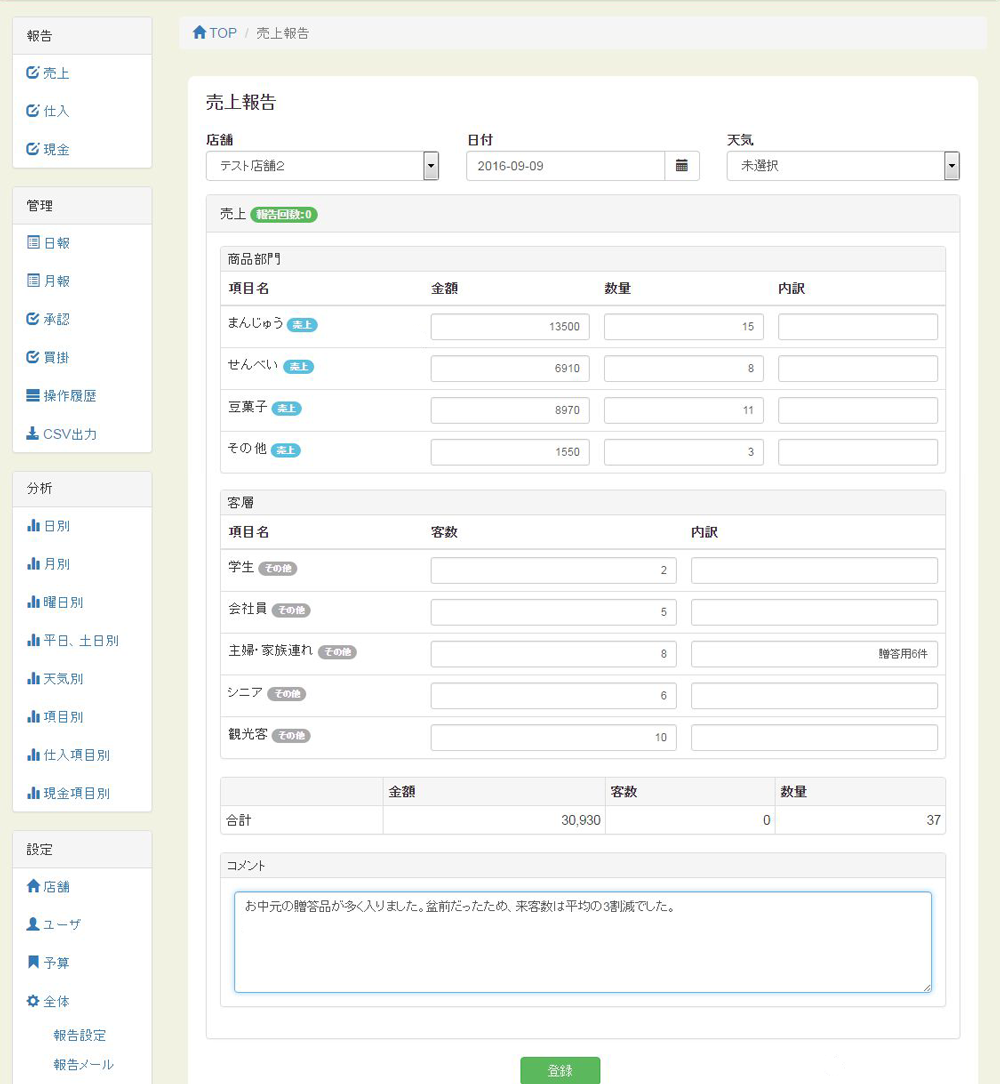Open the 報告メール settings link
The width and height of the screenshot is (1000, 1084).
(x=83, y=1064)
